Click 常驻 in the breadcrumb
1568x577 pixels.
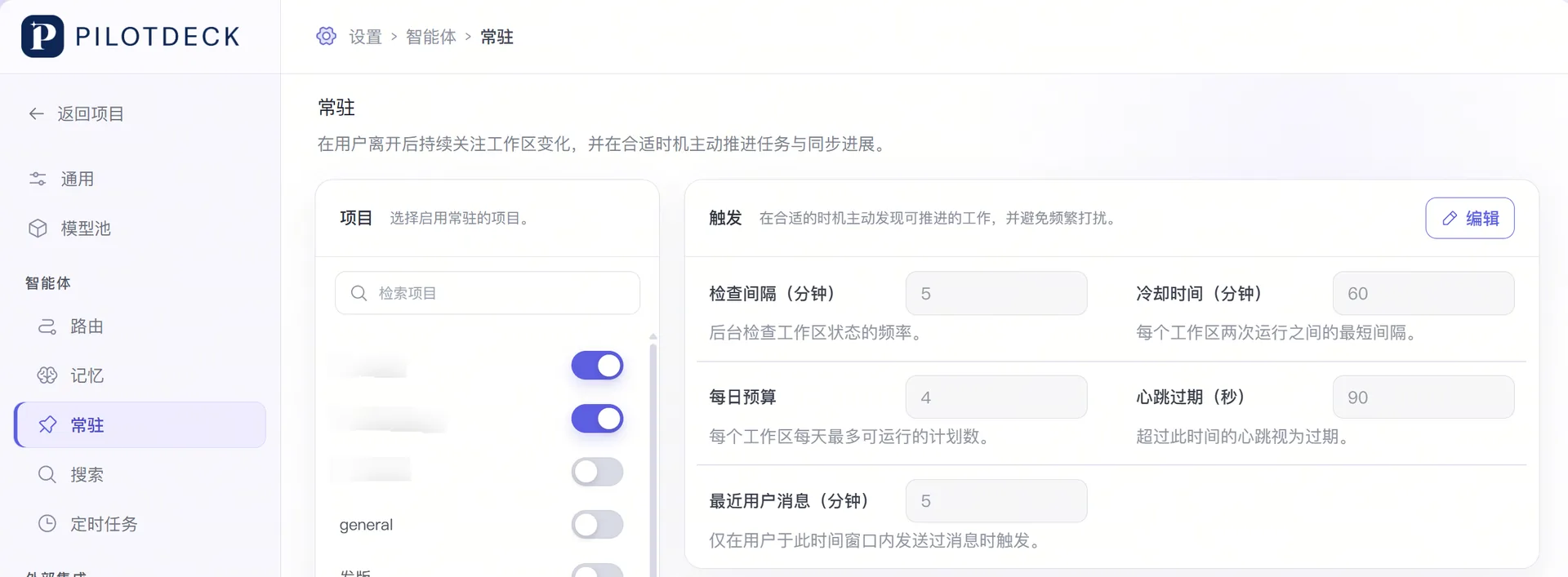pos(497,37)
